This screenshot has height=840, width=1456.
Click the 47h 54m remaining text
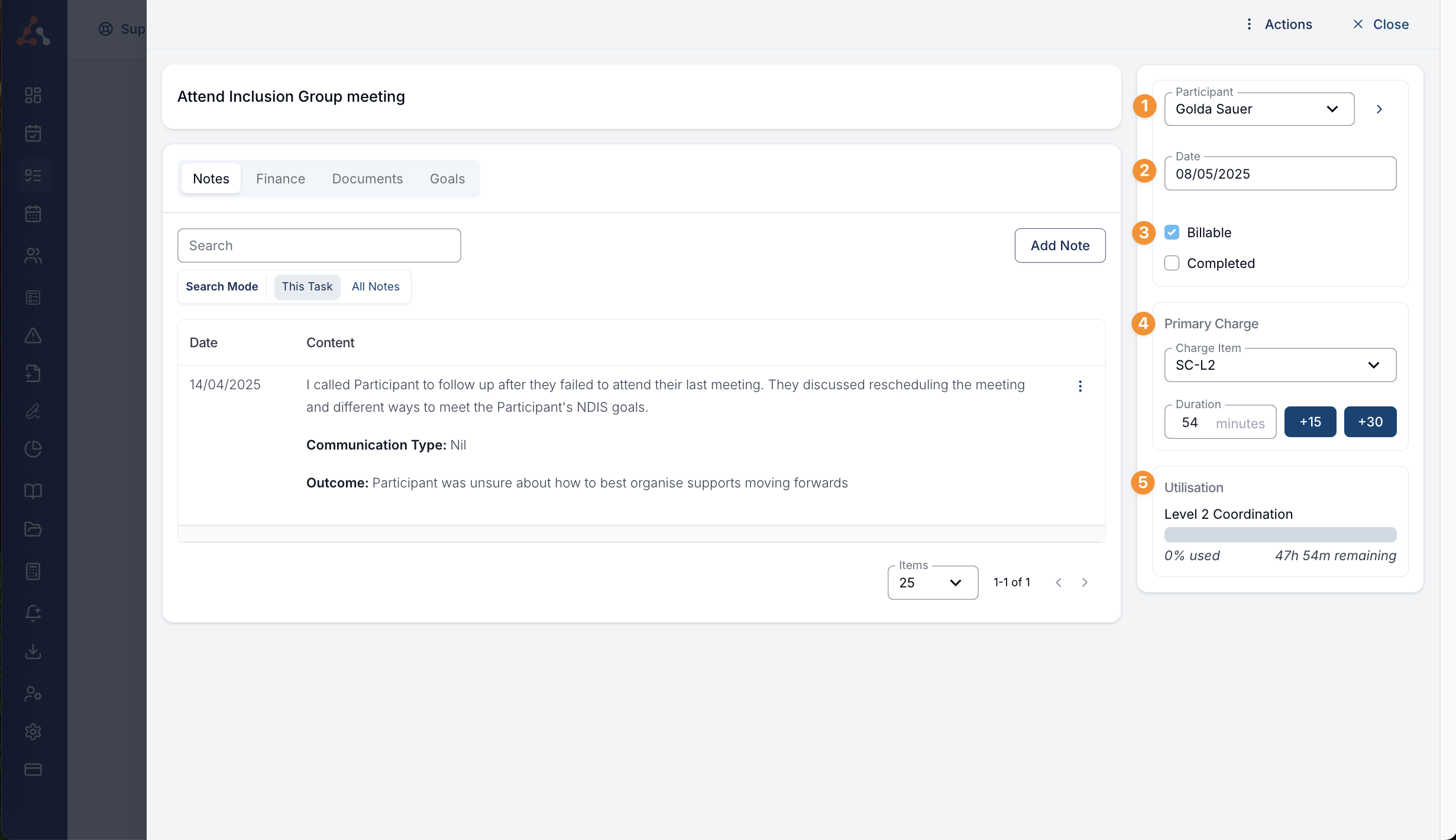click(x=1335, y=555)
